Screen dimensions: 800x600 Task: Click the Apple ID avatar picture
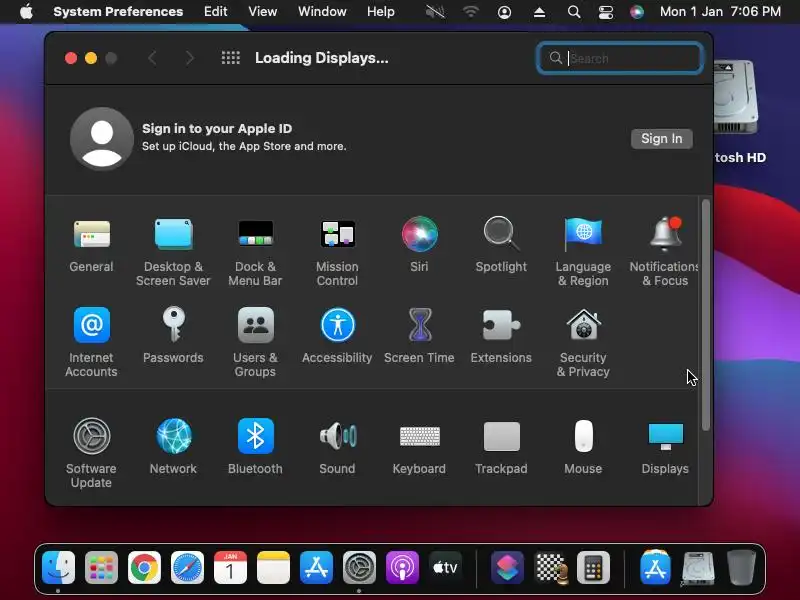click(x=102, y=138)
